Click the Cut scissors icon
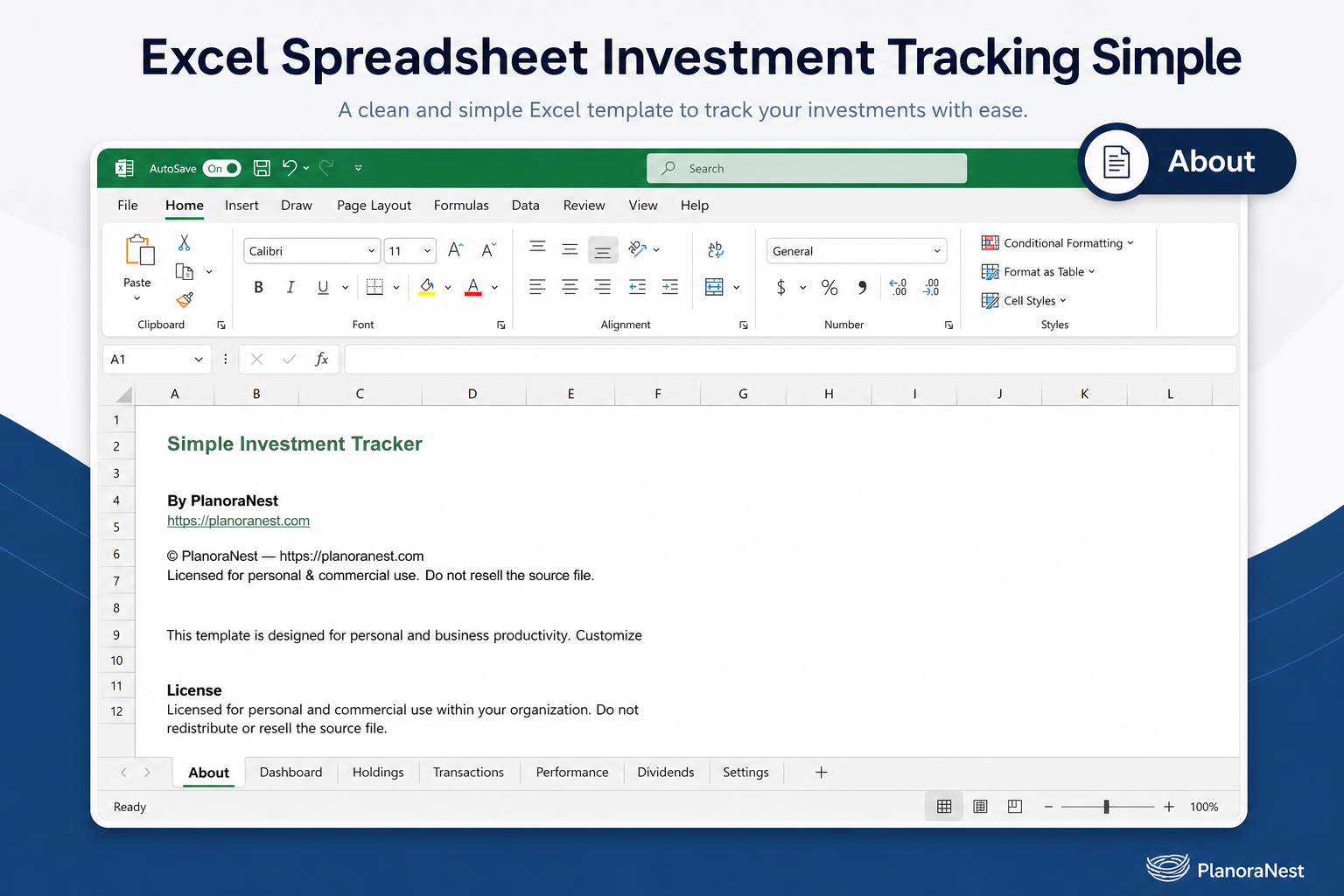This screenshot has height=896, width=1344. 185,243
